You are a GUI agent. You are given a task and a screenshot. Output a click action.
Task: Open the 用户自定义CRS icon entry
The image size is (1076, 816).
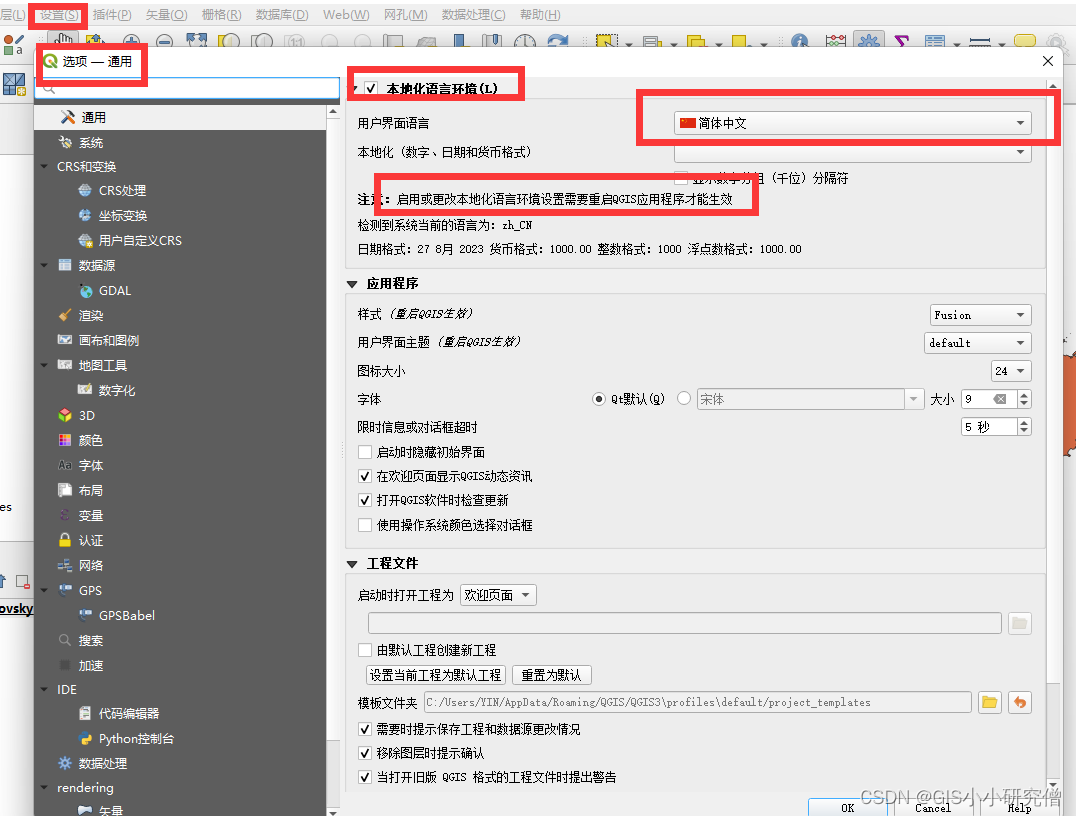tap(85, 240)
